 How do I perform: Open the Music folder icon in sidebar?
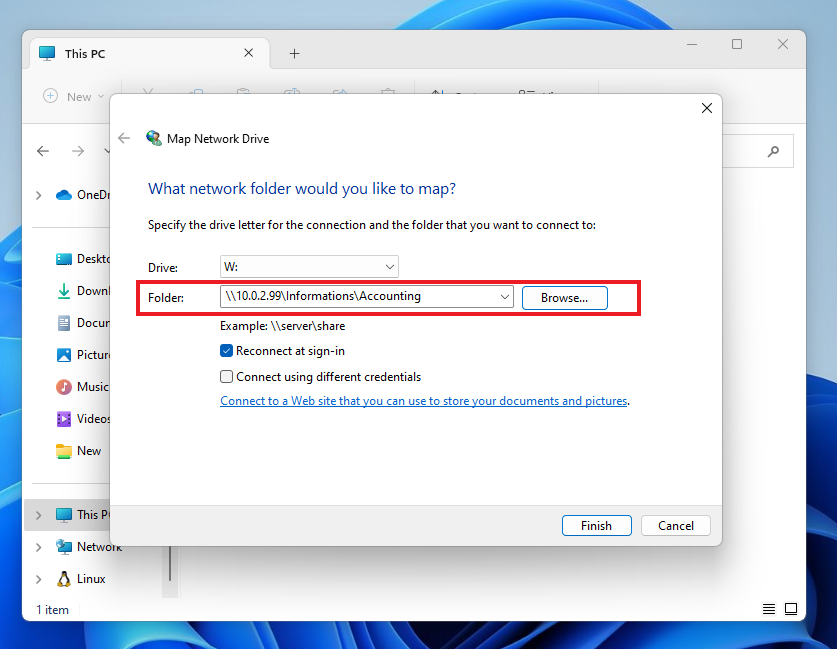(64, 387)
